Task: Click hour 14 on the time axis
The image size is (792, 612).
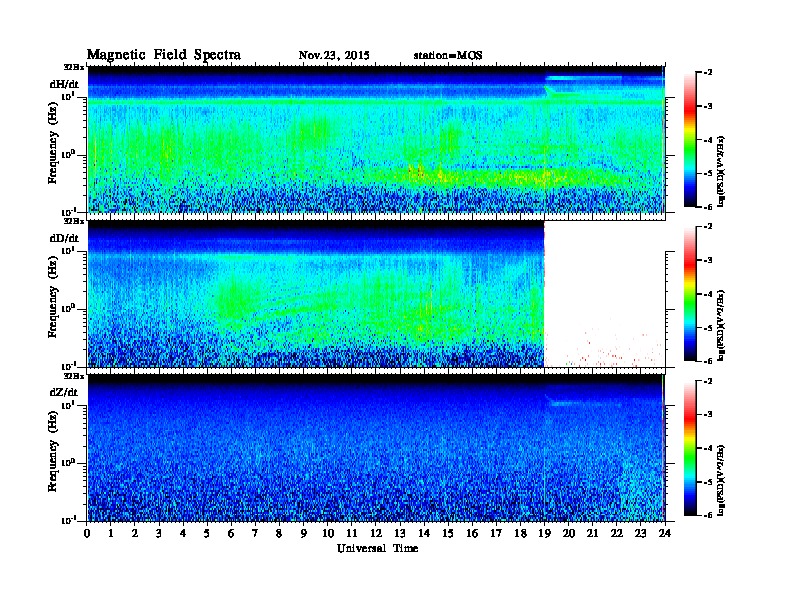Action: click(x=424, y=534)
